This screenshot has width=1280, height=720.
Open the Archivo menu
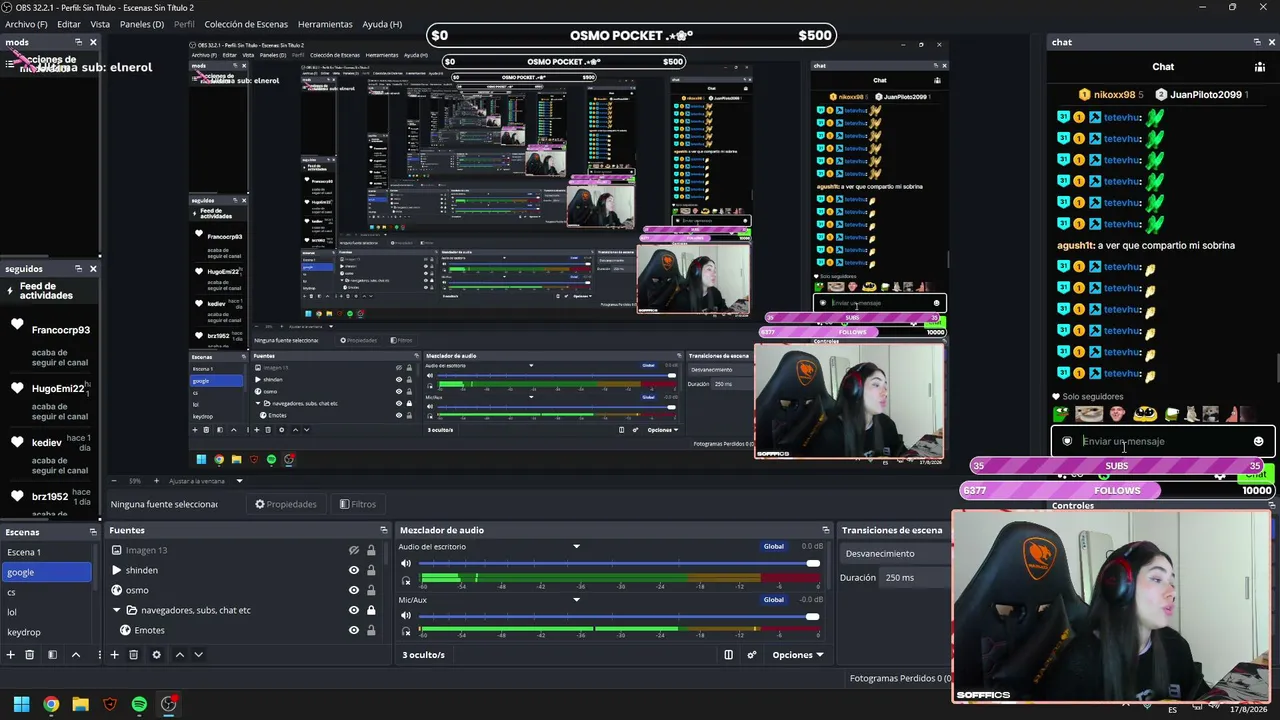click(x=26, y=24)
